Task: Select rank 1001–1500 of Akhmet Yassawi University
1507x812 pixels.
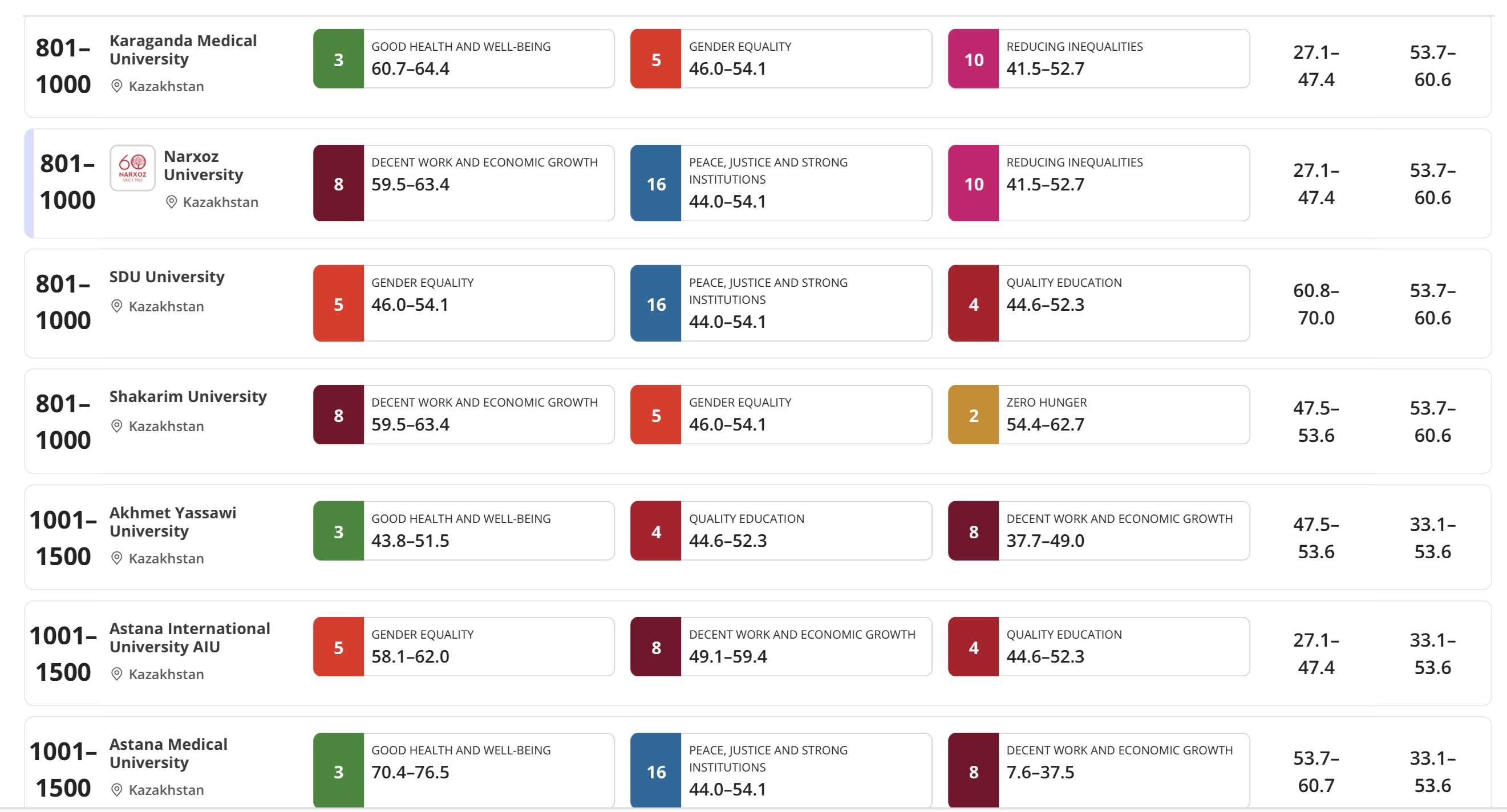Action: point(63,538)
